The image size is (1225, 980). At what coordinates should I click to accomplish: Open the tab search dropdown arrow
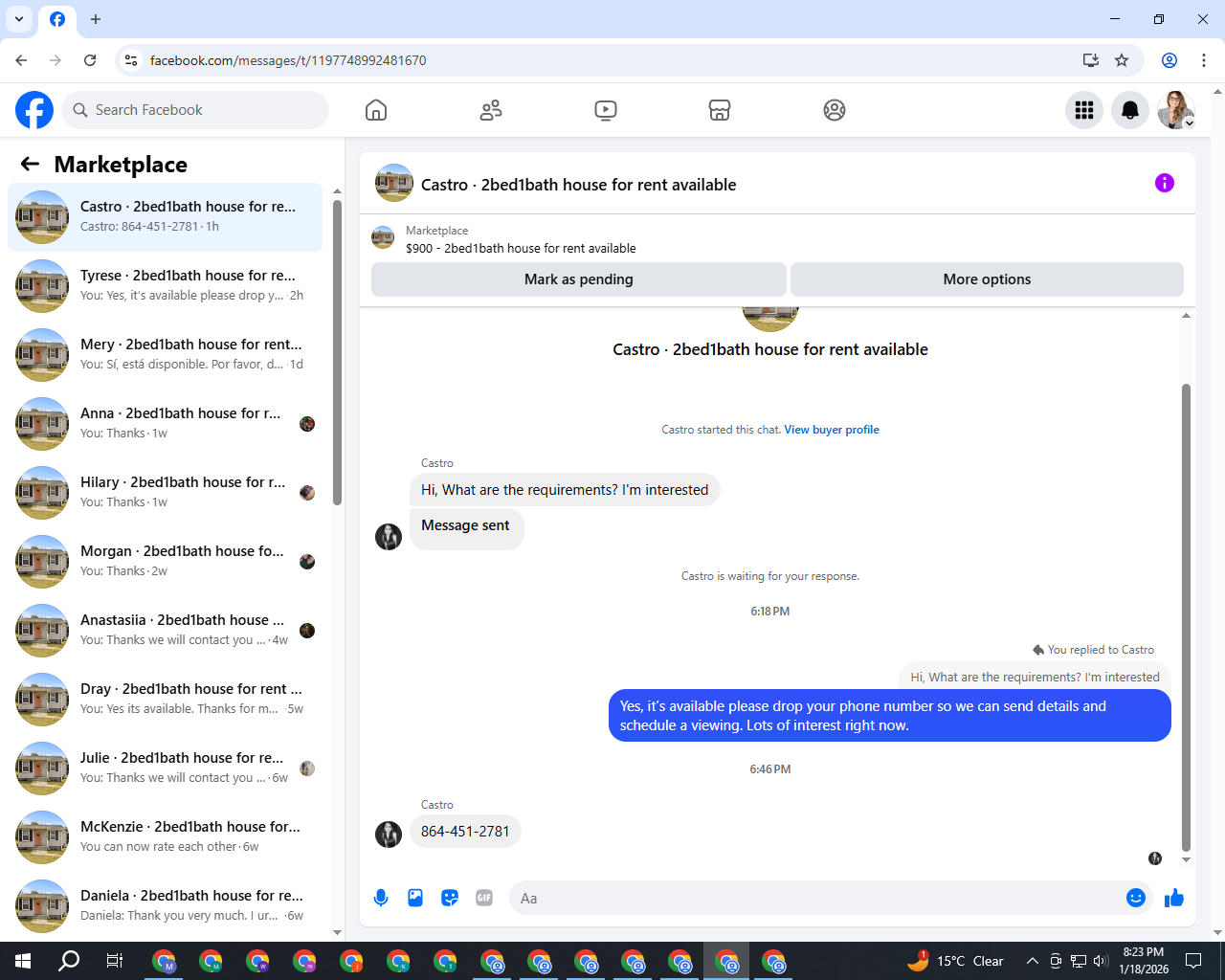[19, 19]
